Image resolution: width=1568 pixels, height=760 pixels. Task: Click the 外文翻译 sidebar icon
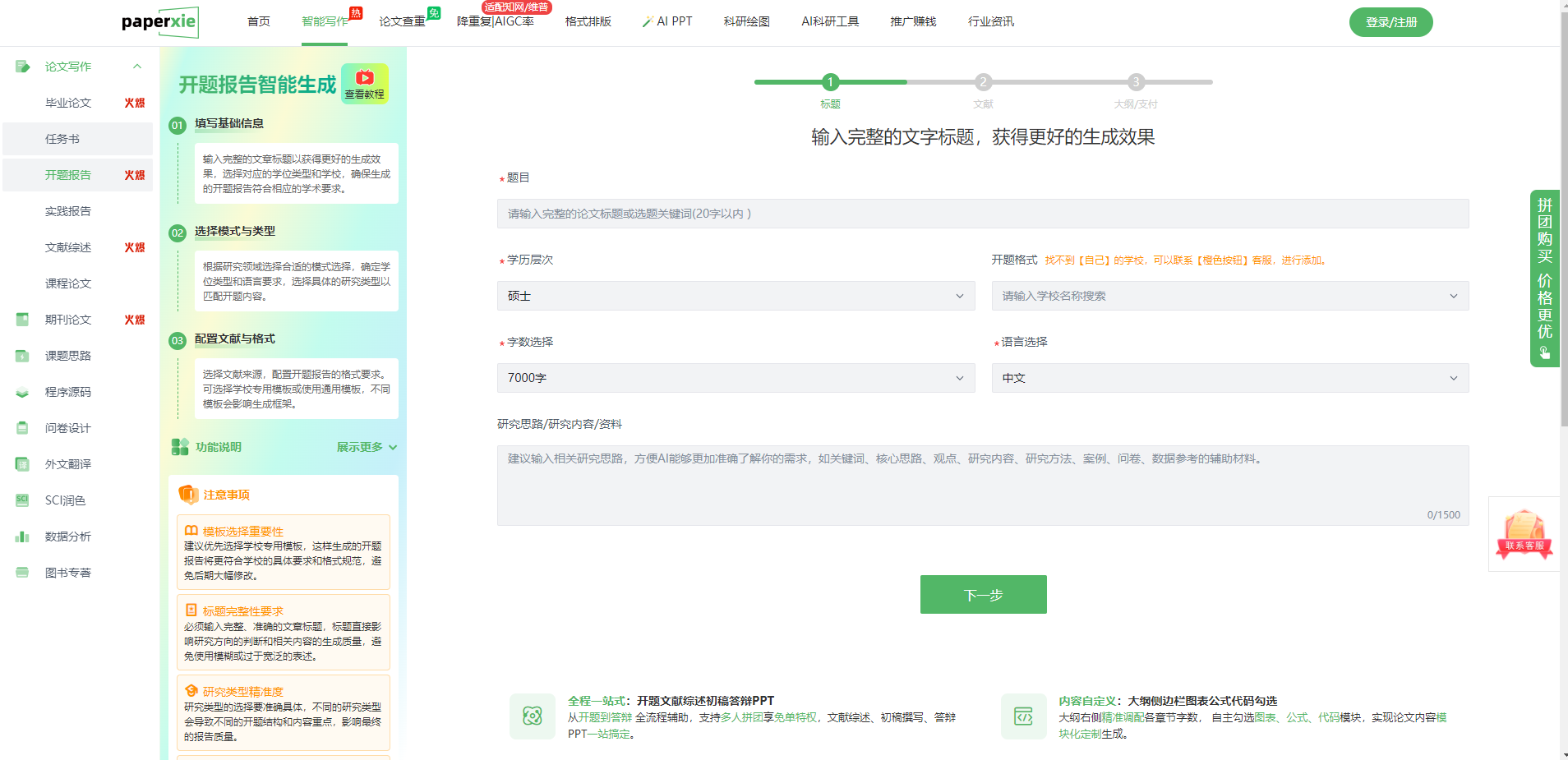click(x=22, y=464)
